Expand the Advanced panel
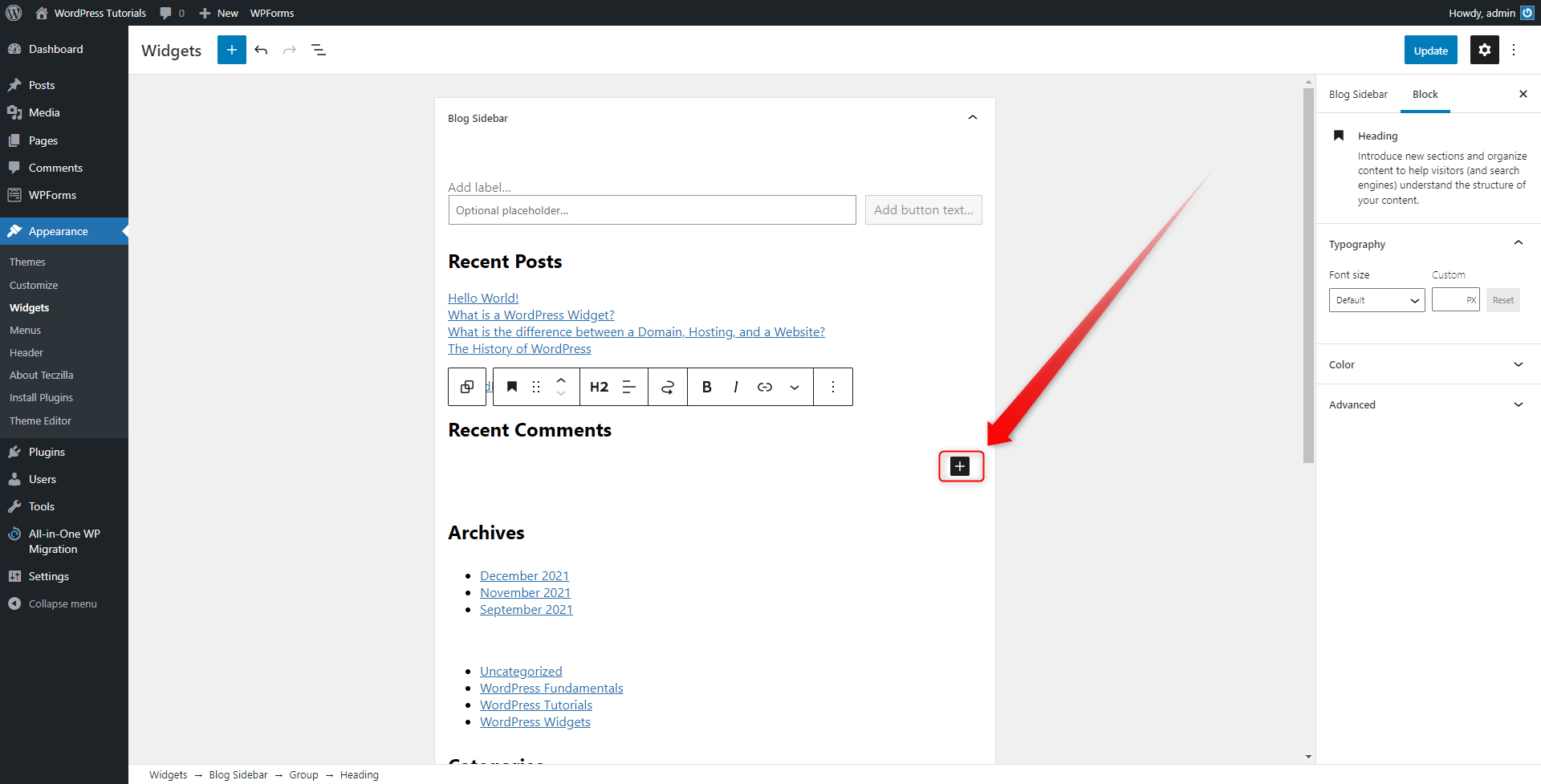1541x784 pixels. coord(1428,404)
